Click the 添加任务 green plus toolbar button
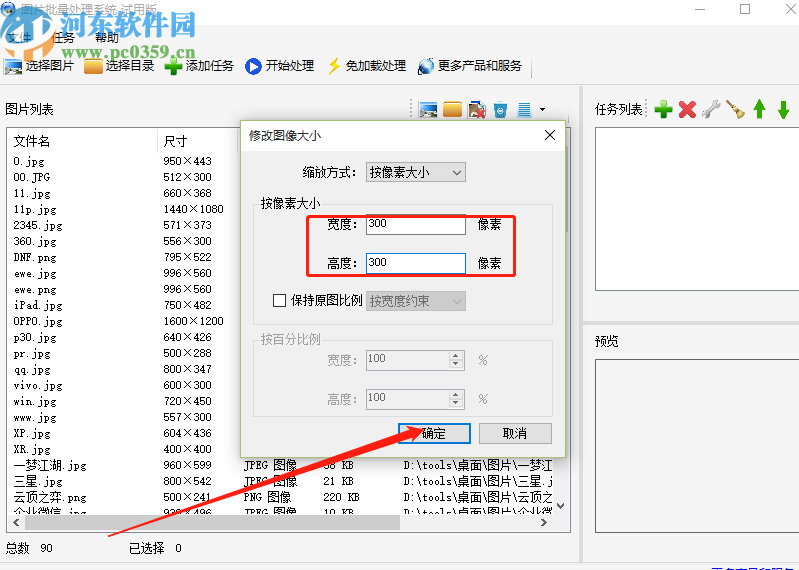799x570 pixels. 199,66
